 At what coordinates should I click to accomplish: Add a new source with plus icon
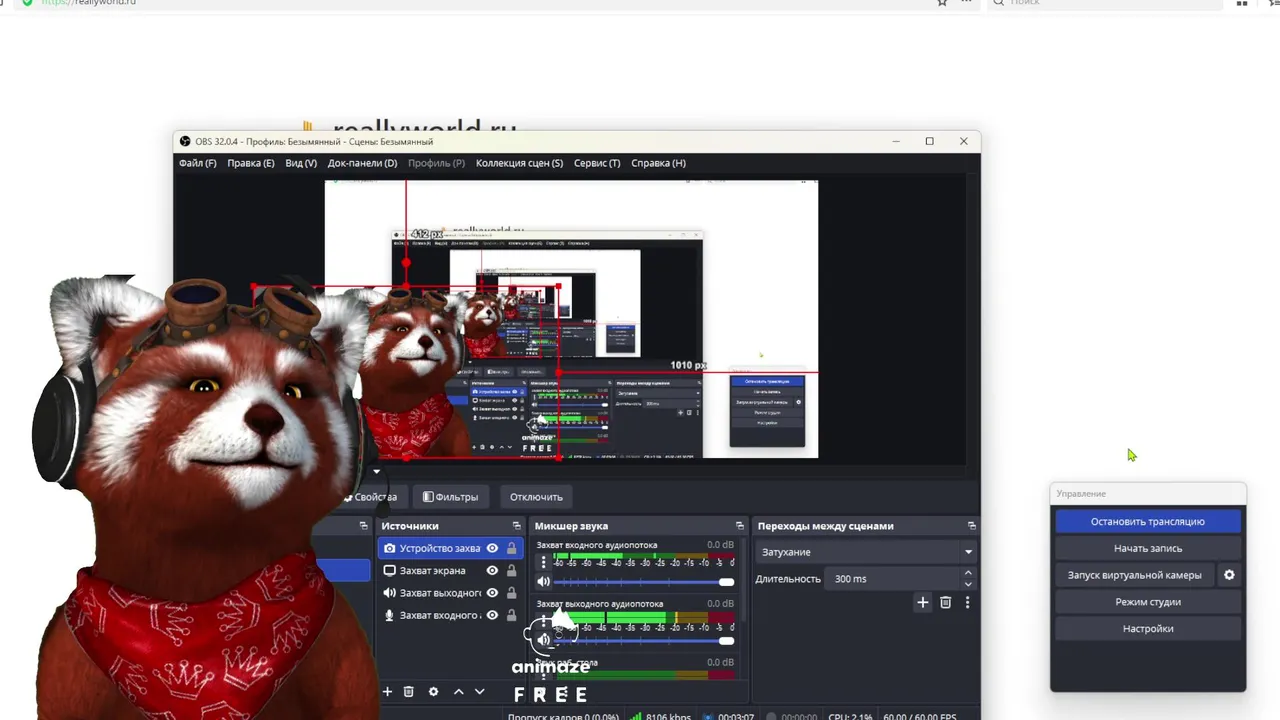coord(387,691)
